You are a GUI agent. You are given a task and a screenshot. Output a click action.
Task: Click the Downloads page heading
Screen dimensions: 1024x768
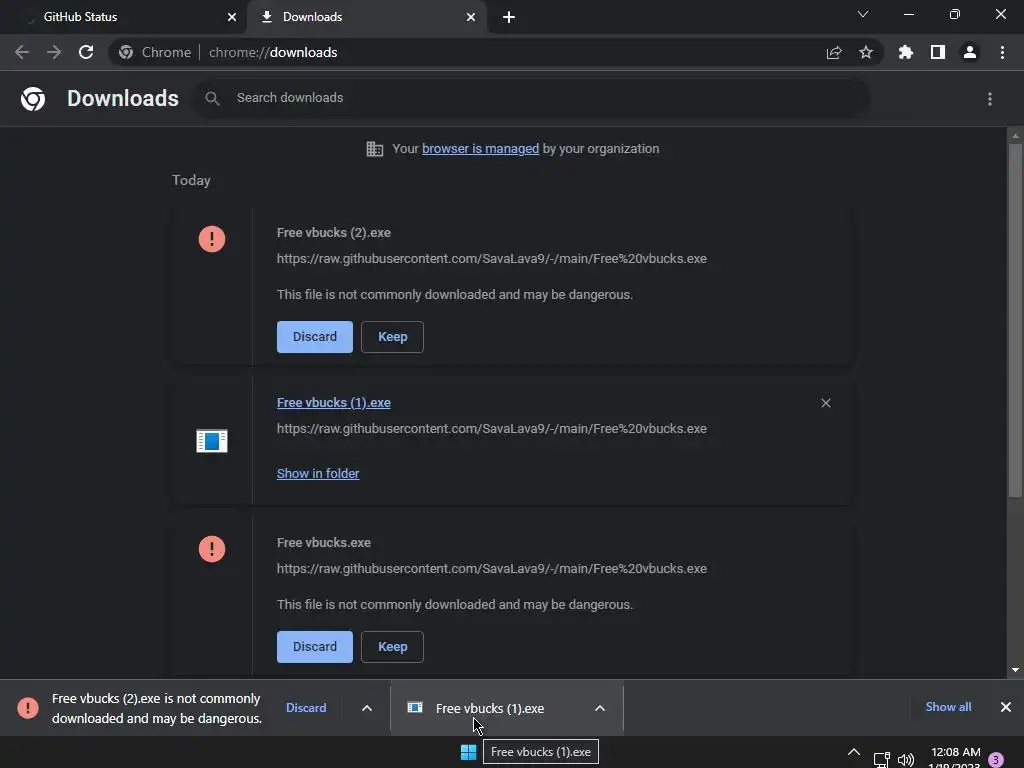click(x=123, y=99)
